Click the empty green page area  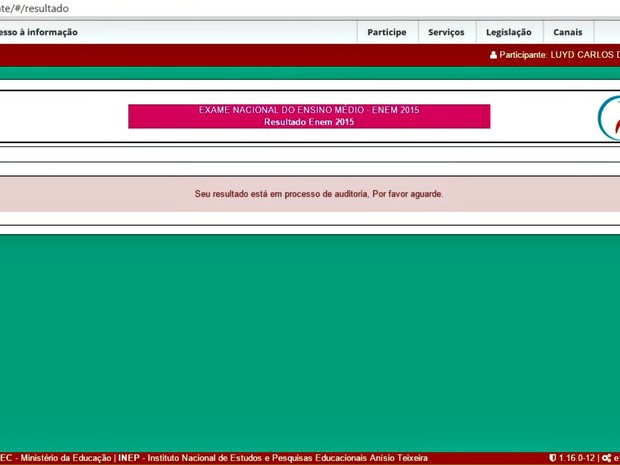pyautogui.click(x=310, y=340)
